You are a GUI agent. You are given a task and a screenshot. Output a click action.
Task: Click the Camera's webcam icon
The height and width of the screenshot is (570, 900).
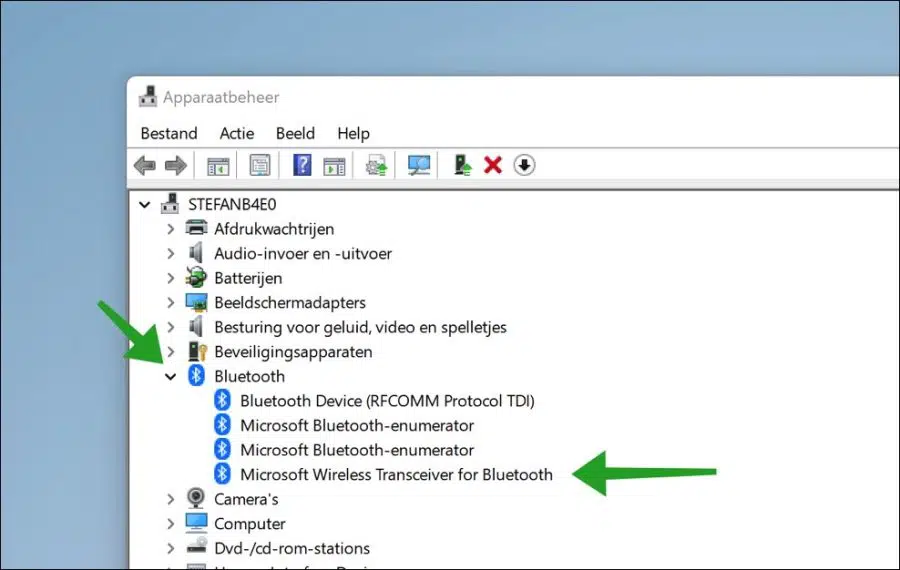tap(196, 498)
